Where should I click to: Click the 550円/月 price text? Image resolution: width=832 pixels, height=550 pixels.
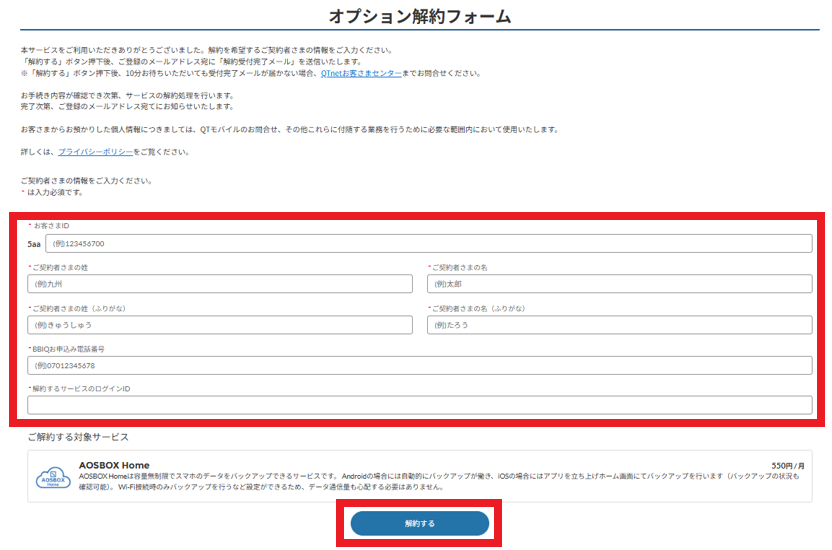click(788, 466)
